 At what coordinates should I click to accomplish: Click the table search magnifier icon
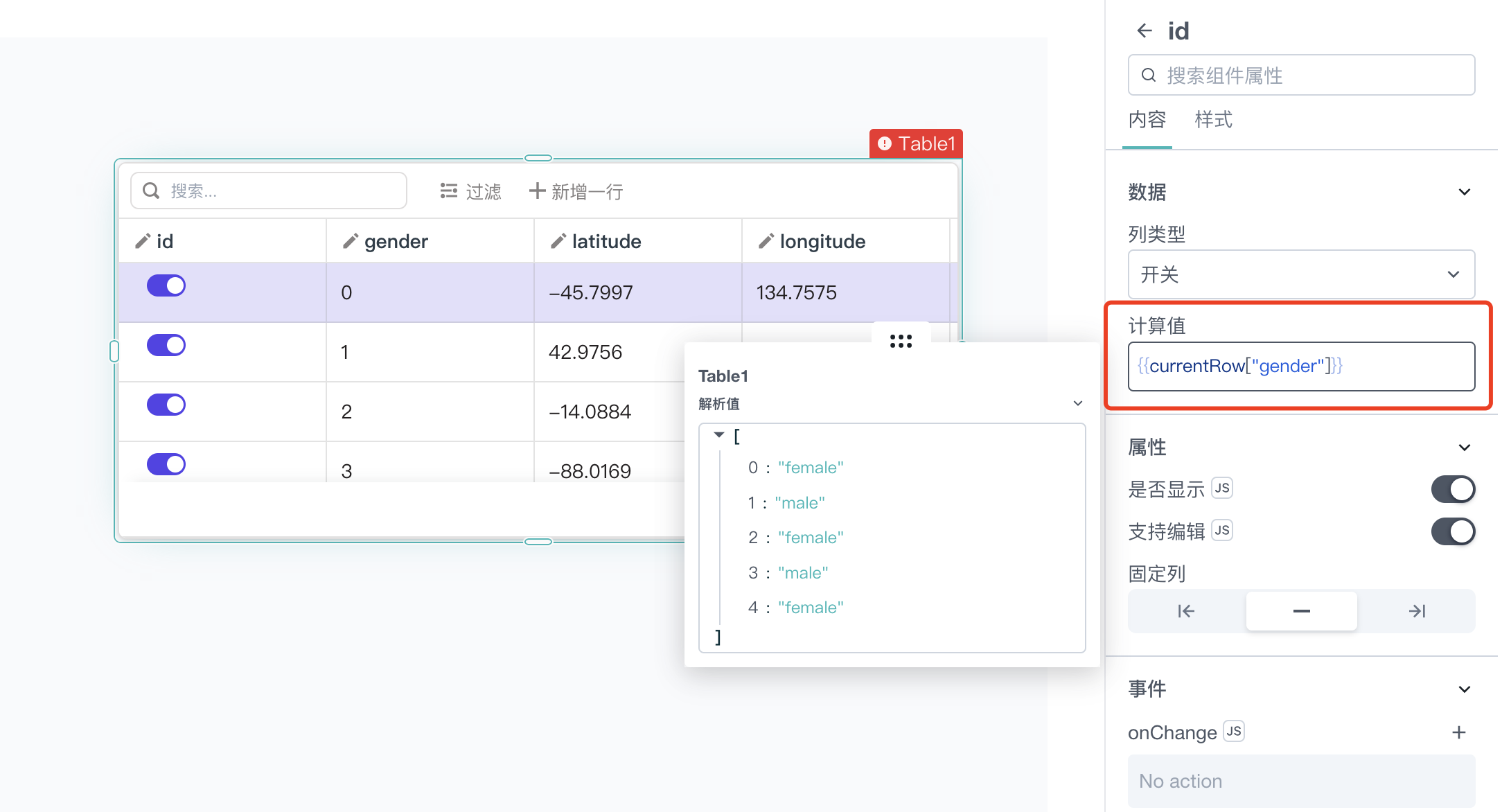pos(151,191)
